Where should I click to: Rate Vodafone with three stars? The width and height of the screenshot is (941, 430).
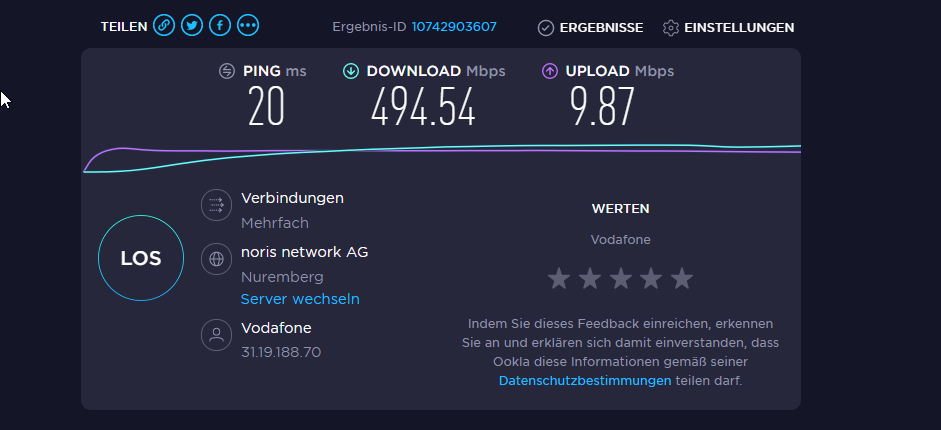[621, 279]
